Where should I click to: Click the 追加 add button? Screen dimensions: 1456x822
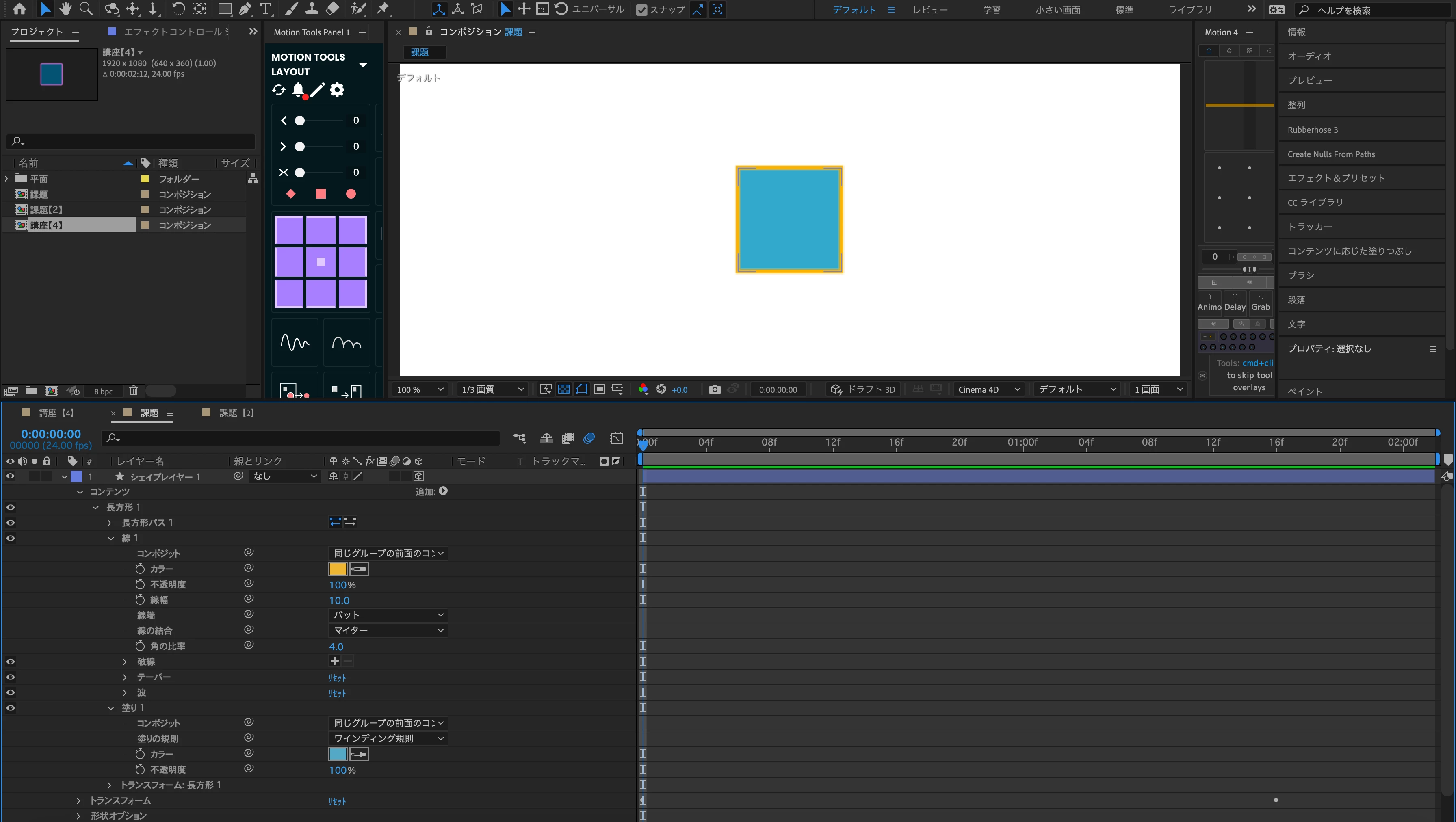(x=443, y=491)
